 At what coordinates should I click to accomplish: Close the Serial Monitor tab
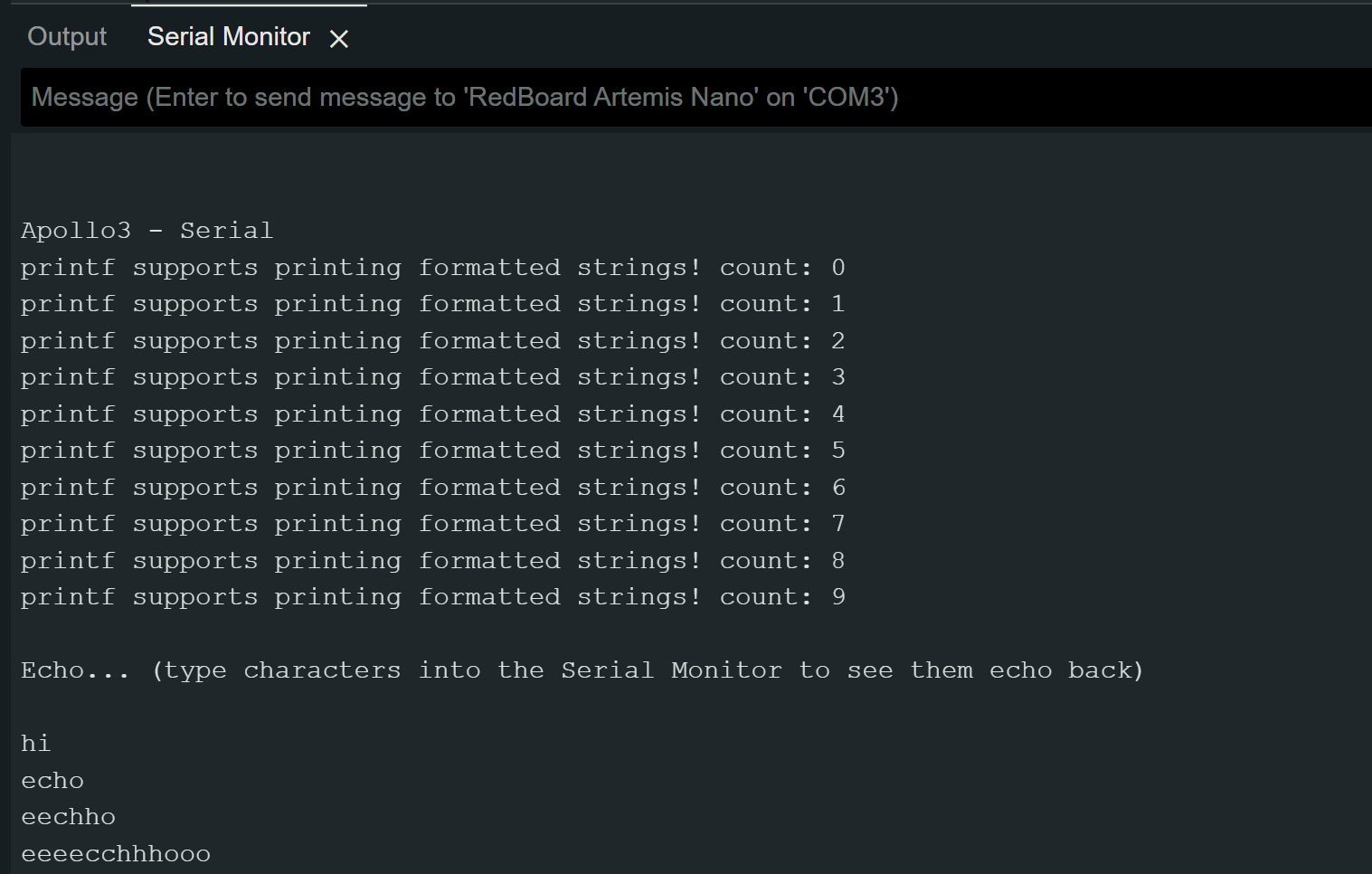pos(339,39)
